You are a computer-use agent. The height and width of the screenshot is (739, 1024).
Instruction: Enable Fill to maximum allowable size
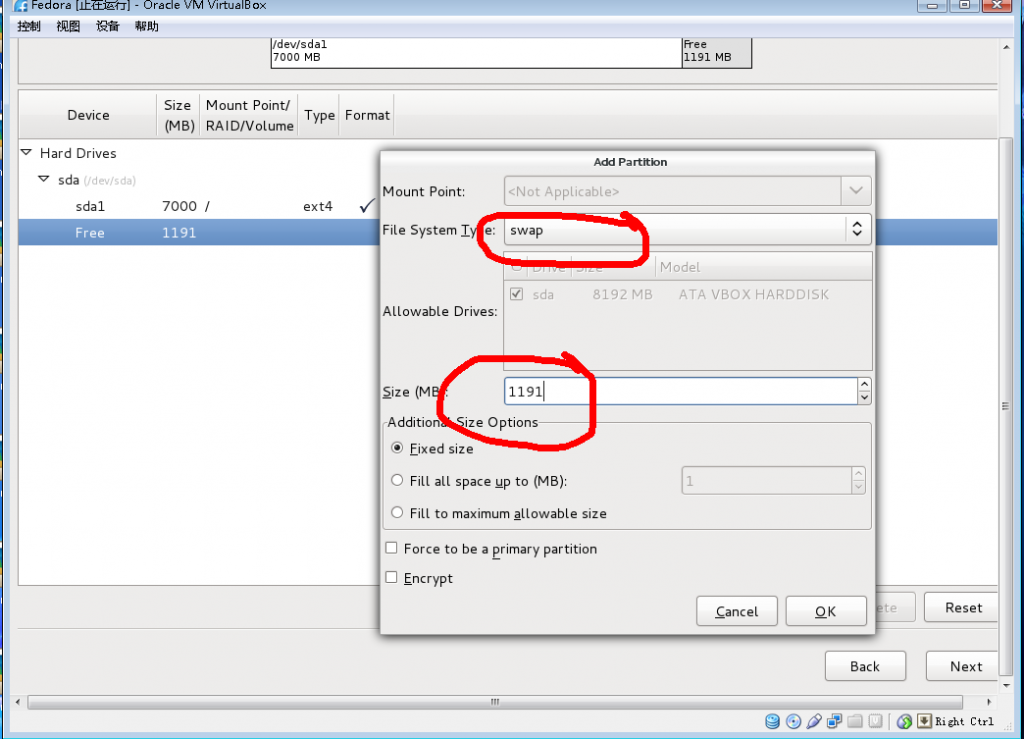[x=396, y=512]
